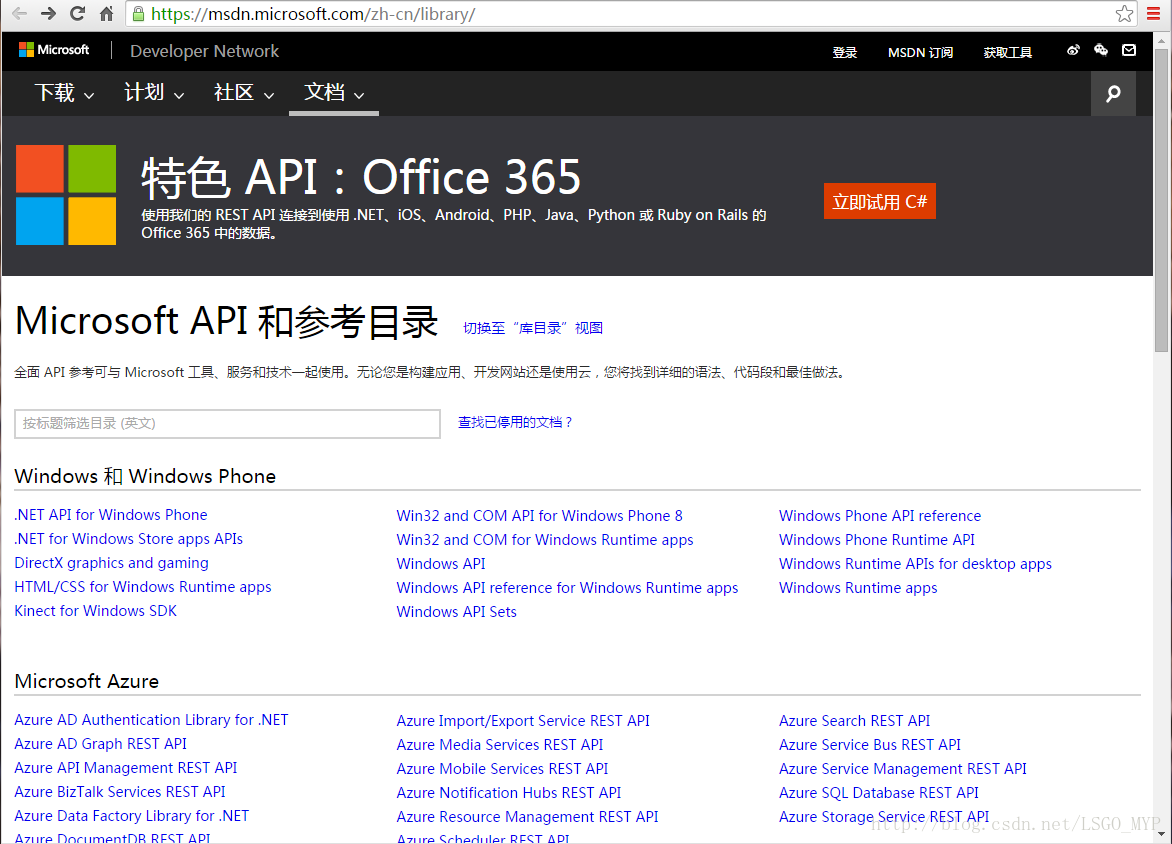Open Windows Phone API reference

tap(880, 515)
